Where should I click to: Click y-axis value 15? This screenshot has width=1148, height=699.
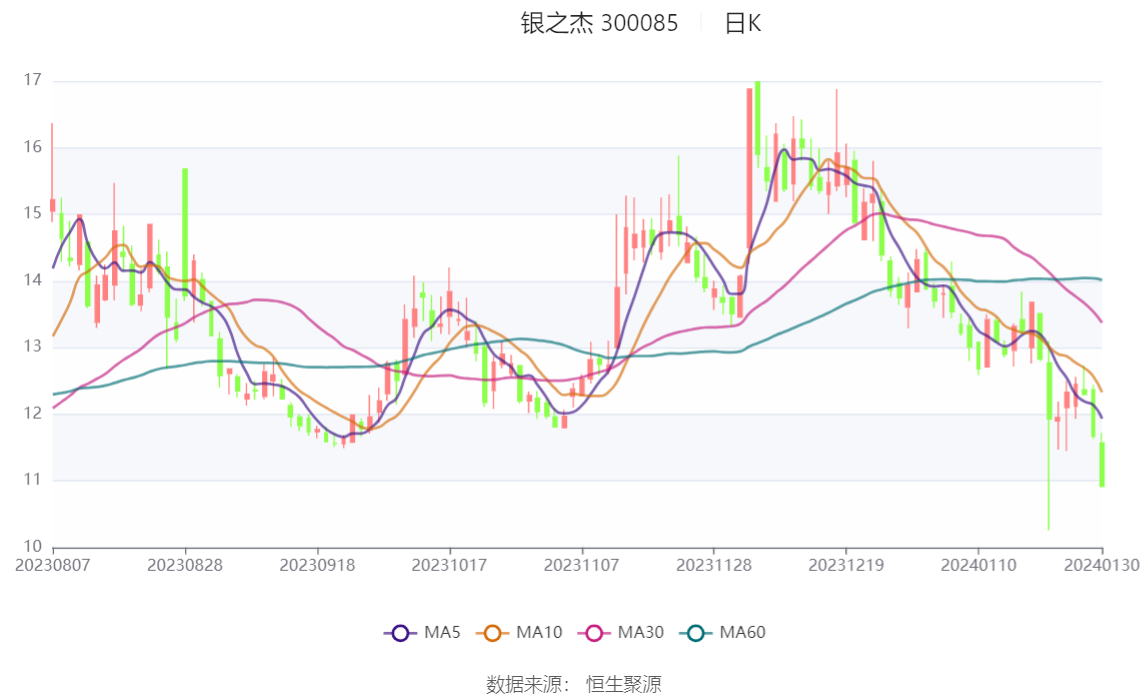(x=32, y=213)
